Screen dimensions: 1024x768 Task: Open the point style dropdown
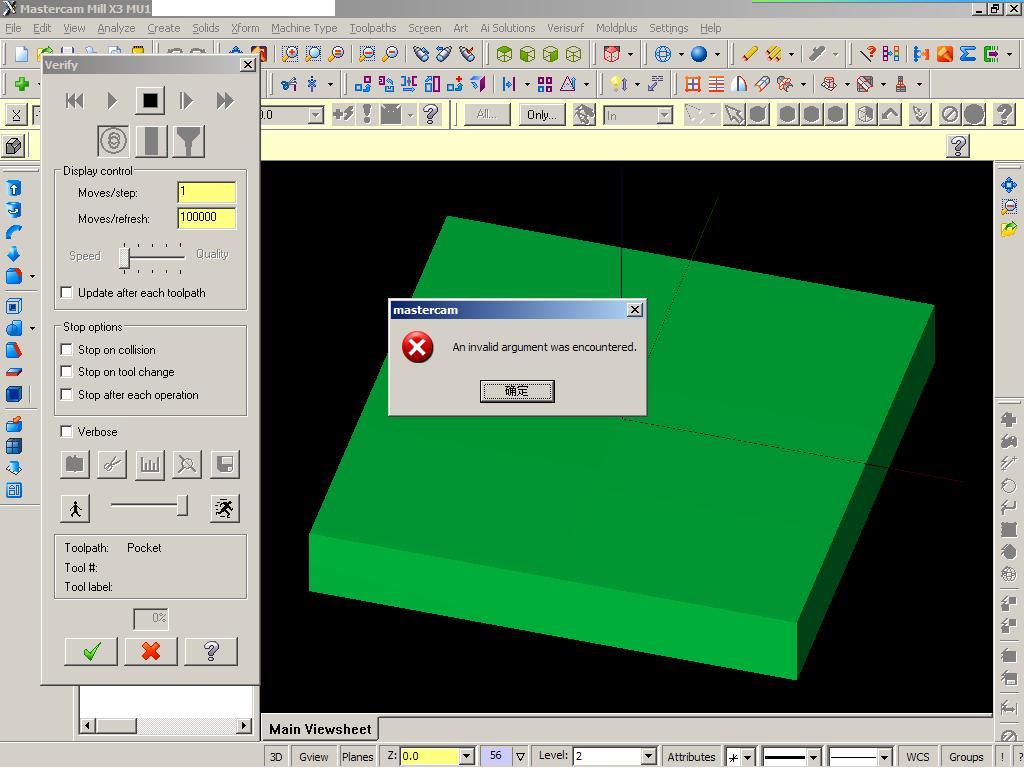[748, 757]
